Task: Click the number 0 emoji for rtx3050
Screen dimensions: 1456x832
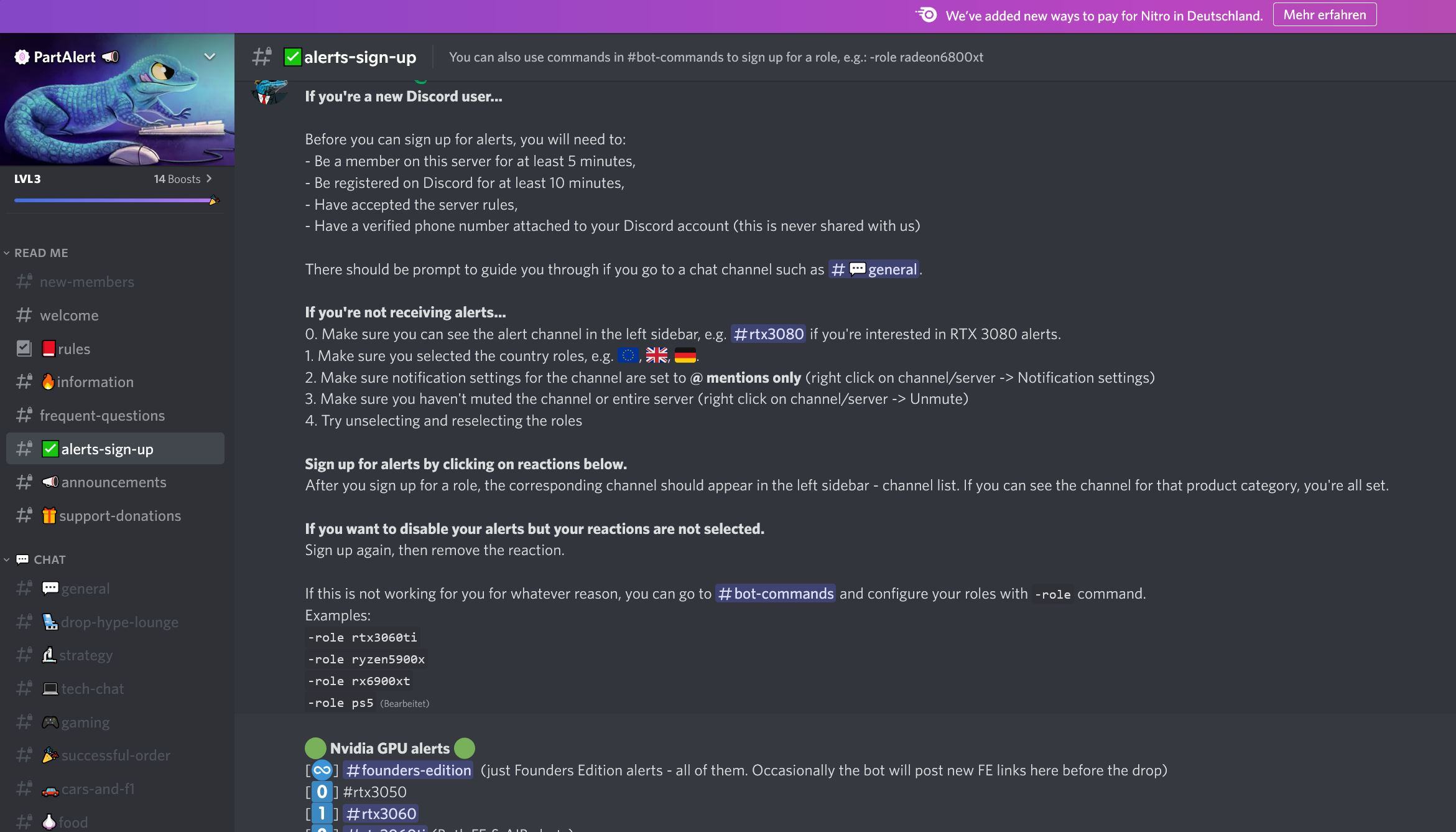Action: (x=322, y=792)
